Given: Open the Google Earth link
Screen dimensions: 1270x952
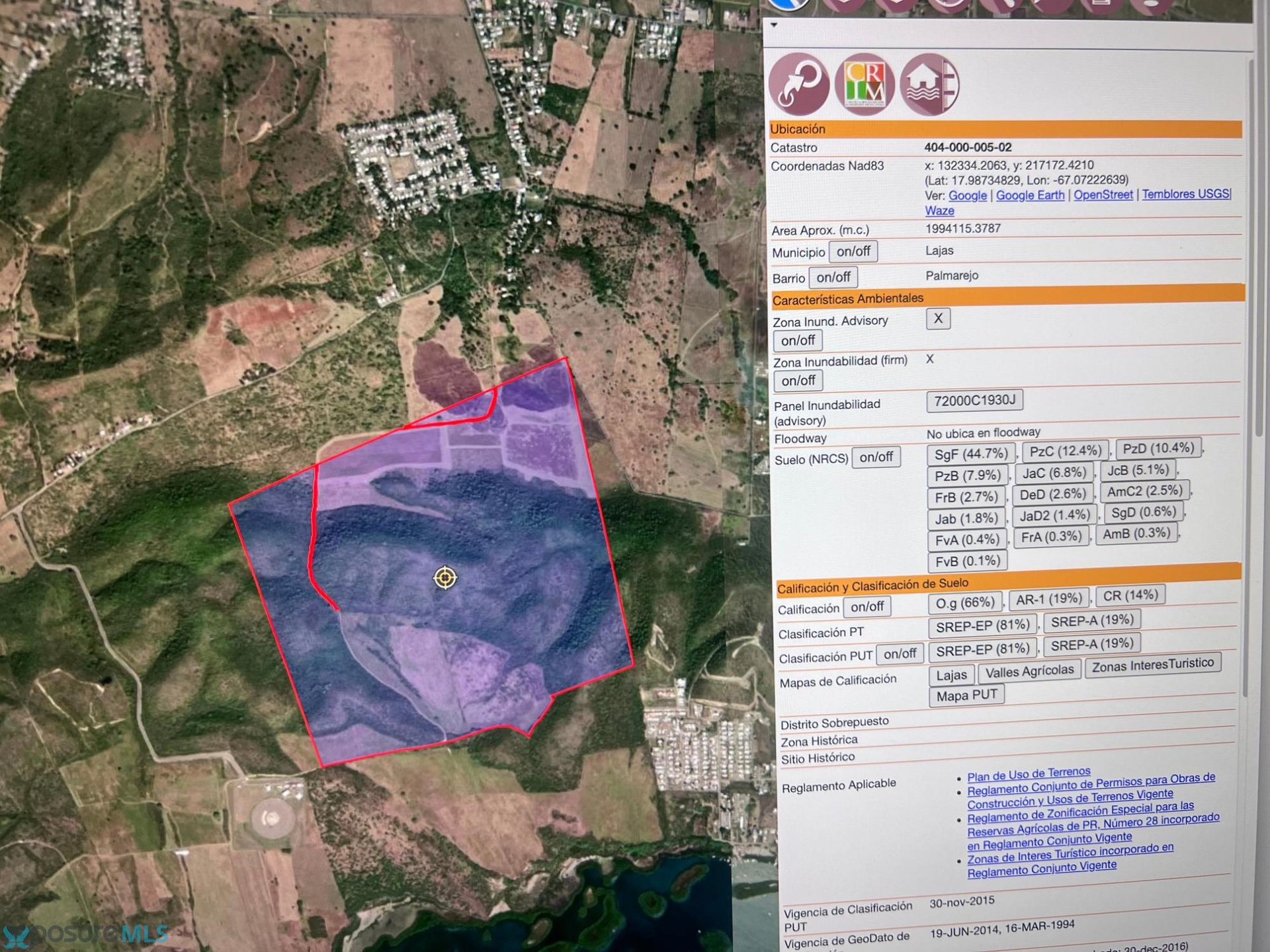Looking at the screenshot, I should (x=1030, y=195).
